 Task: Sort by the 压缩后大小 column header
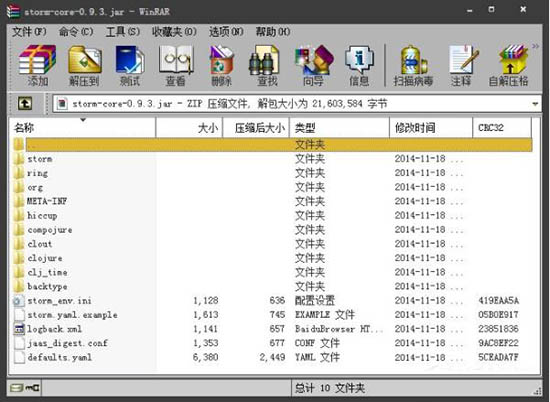point(256,128)
